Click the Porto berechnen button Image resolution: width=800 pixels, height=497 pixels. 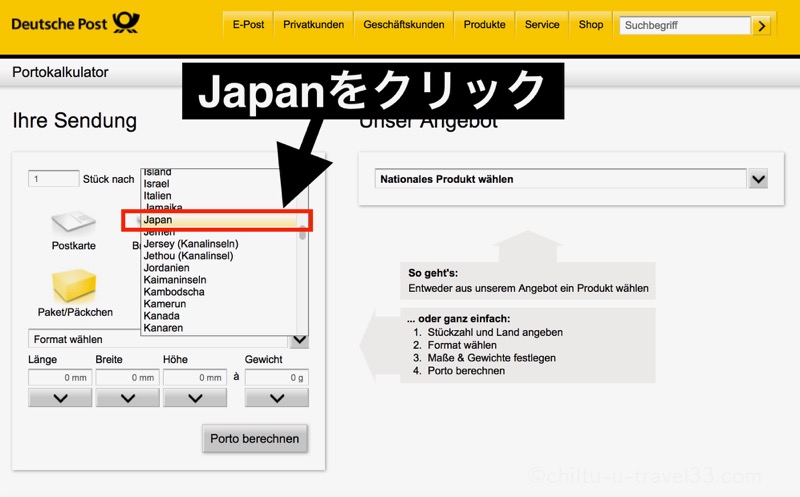255,439
